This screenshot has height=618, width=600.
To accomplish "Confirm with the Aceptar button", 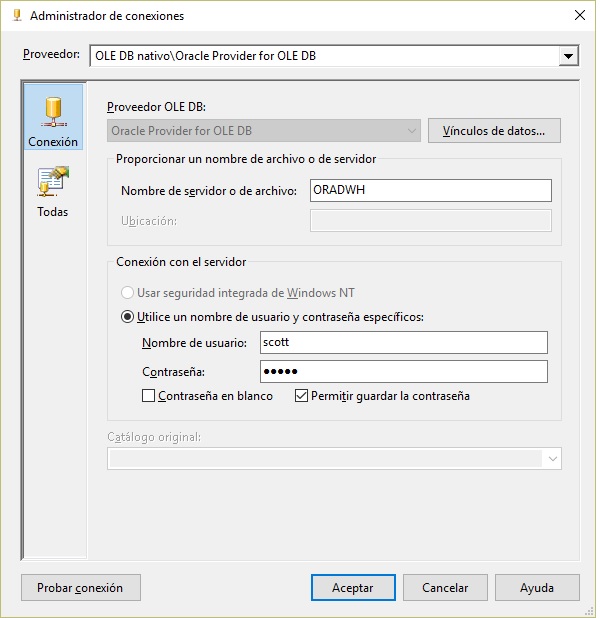I will click(x=353, y=588).
